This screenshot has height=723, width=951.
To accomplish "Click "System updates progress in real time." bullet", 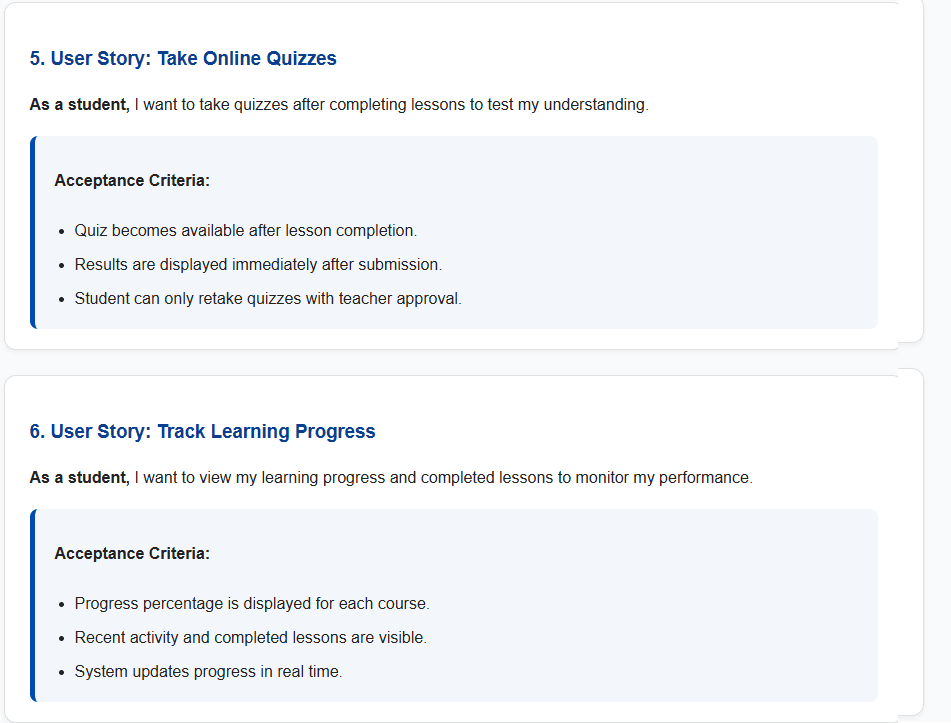I will tap(208, 672).
